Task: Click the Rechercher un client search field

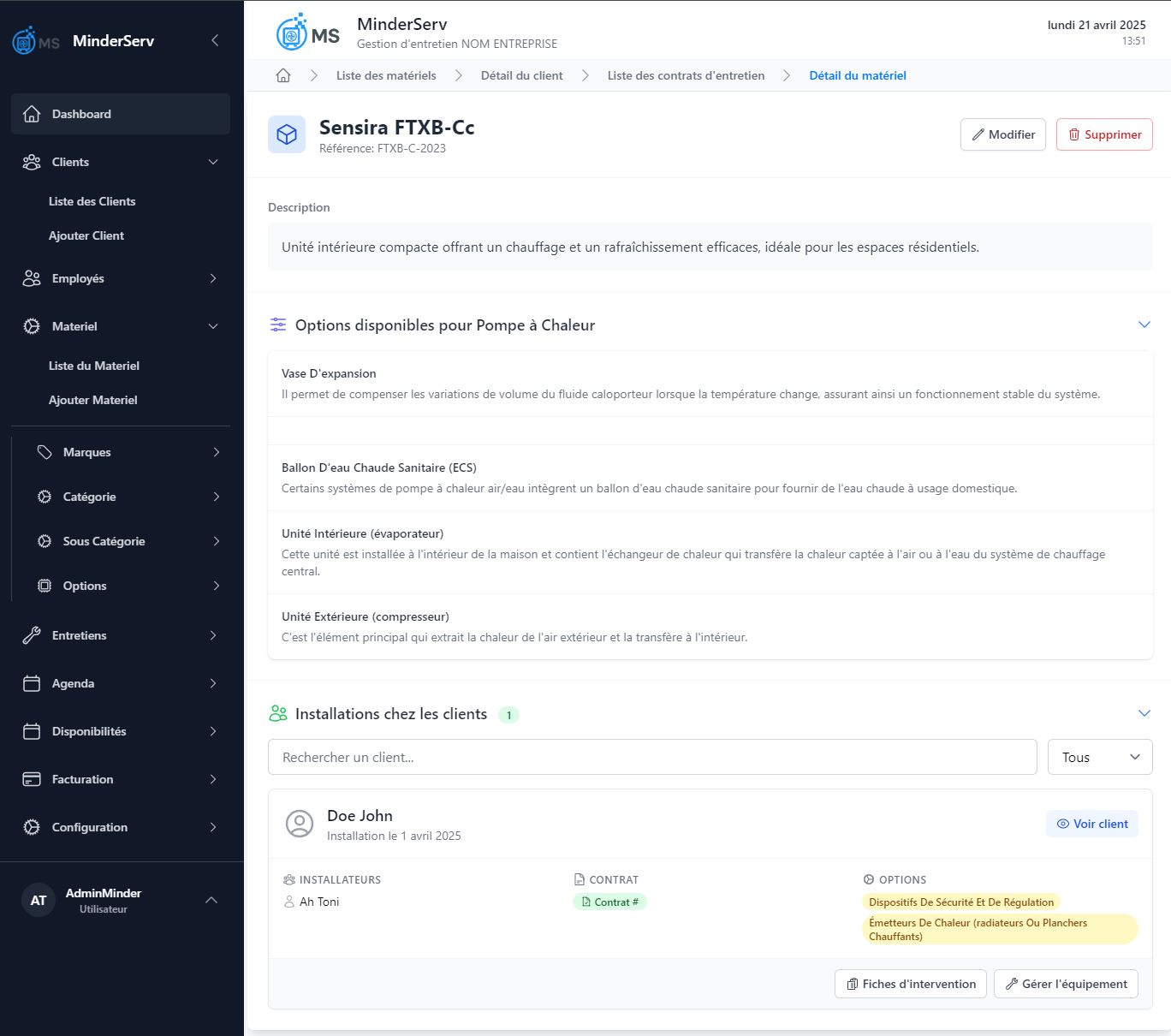Action: click(652, 757)
